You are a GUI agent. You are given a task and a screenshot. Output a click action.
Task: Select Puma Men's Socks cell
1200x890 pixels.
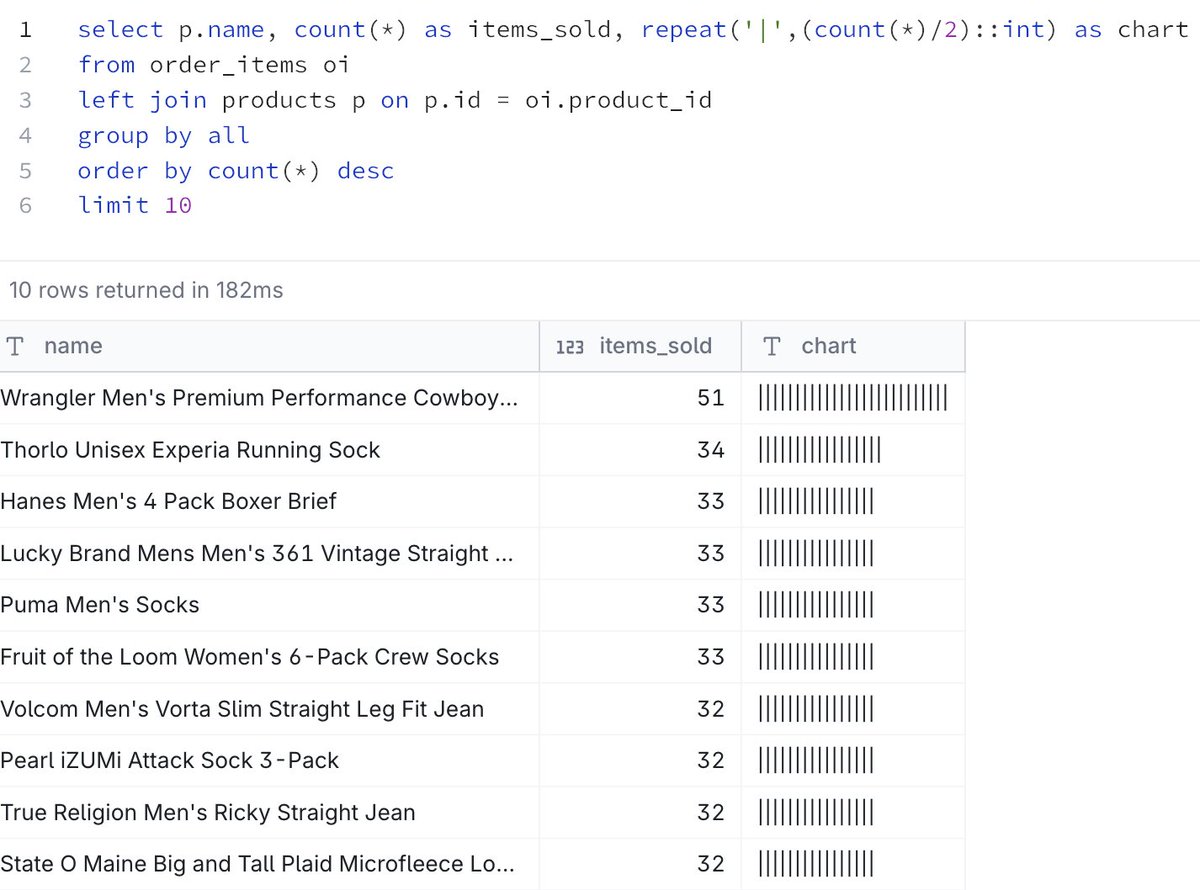coord(269,605)
